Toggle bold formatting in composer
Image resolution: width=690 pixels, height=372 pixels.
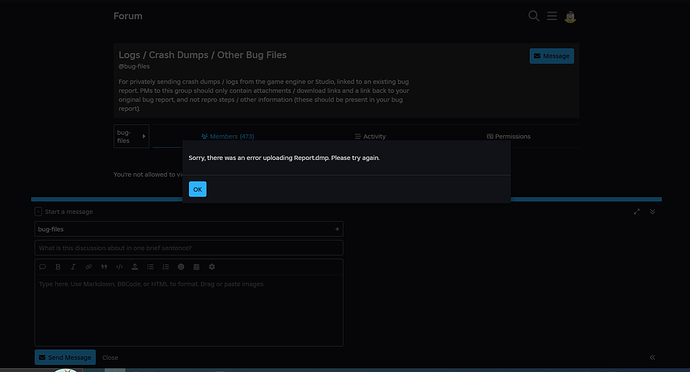(58, 267)
